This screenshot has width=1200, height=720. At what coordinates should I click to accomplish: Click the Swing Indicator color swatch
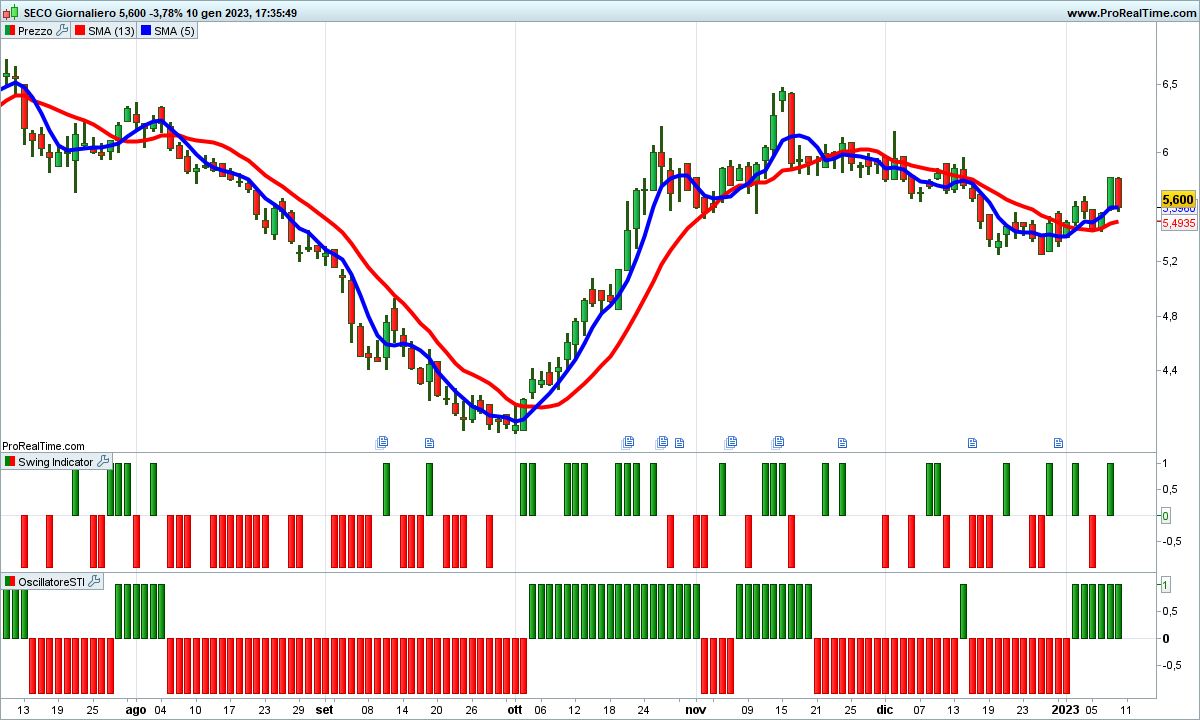point(10,462)
